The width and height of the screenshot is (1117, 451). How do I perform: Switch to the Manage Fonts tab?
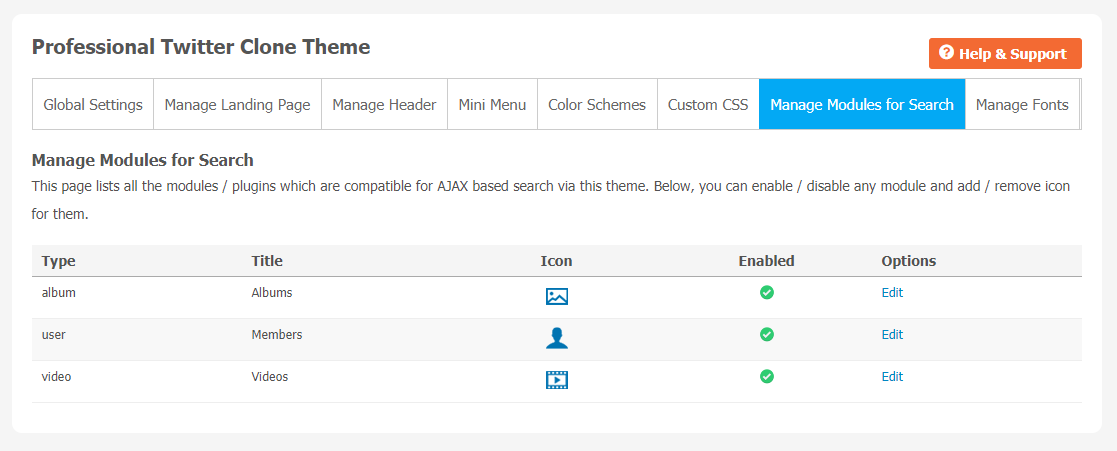[x=1022, y=105]
